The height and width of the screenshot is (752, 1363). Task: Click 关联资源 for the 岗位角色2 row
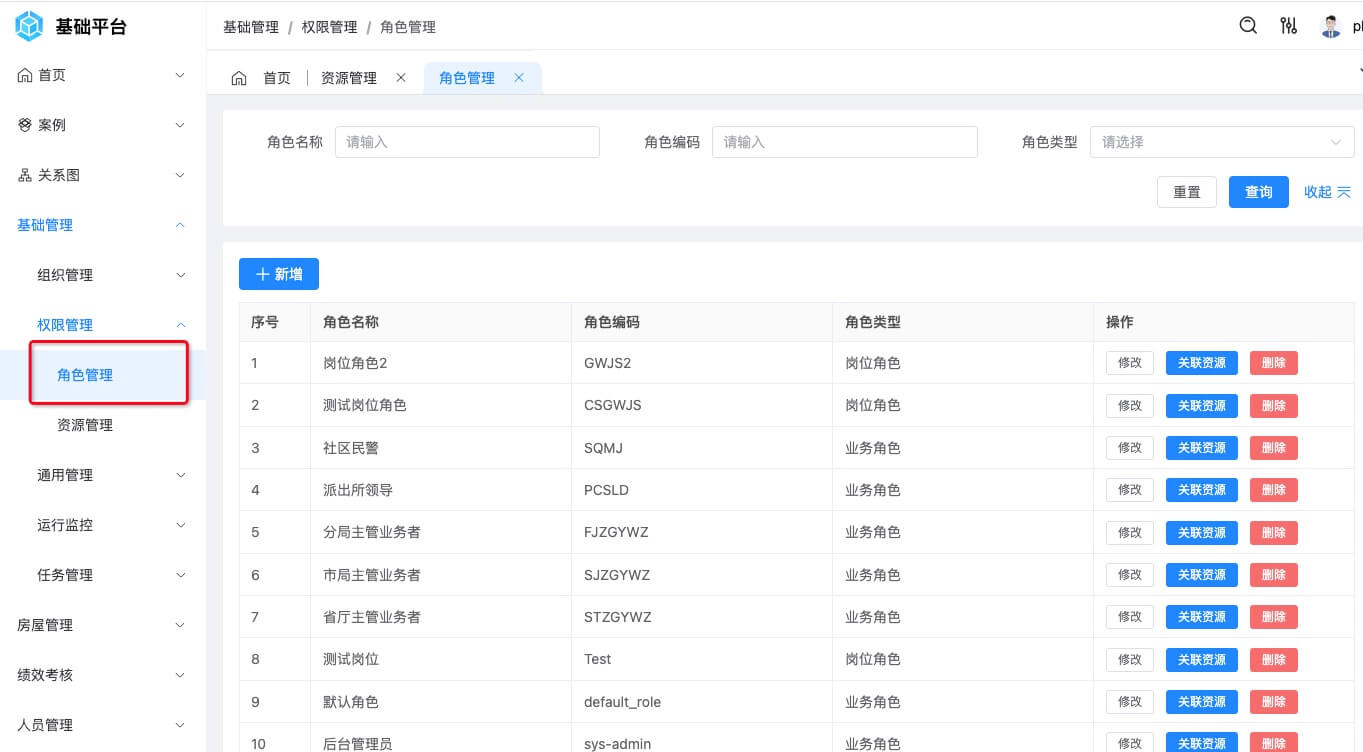[x=1202, y=363]
